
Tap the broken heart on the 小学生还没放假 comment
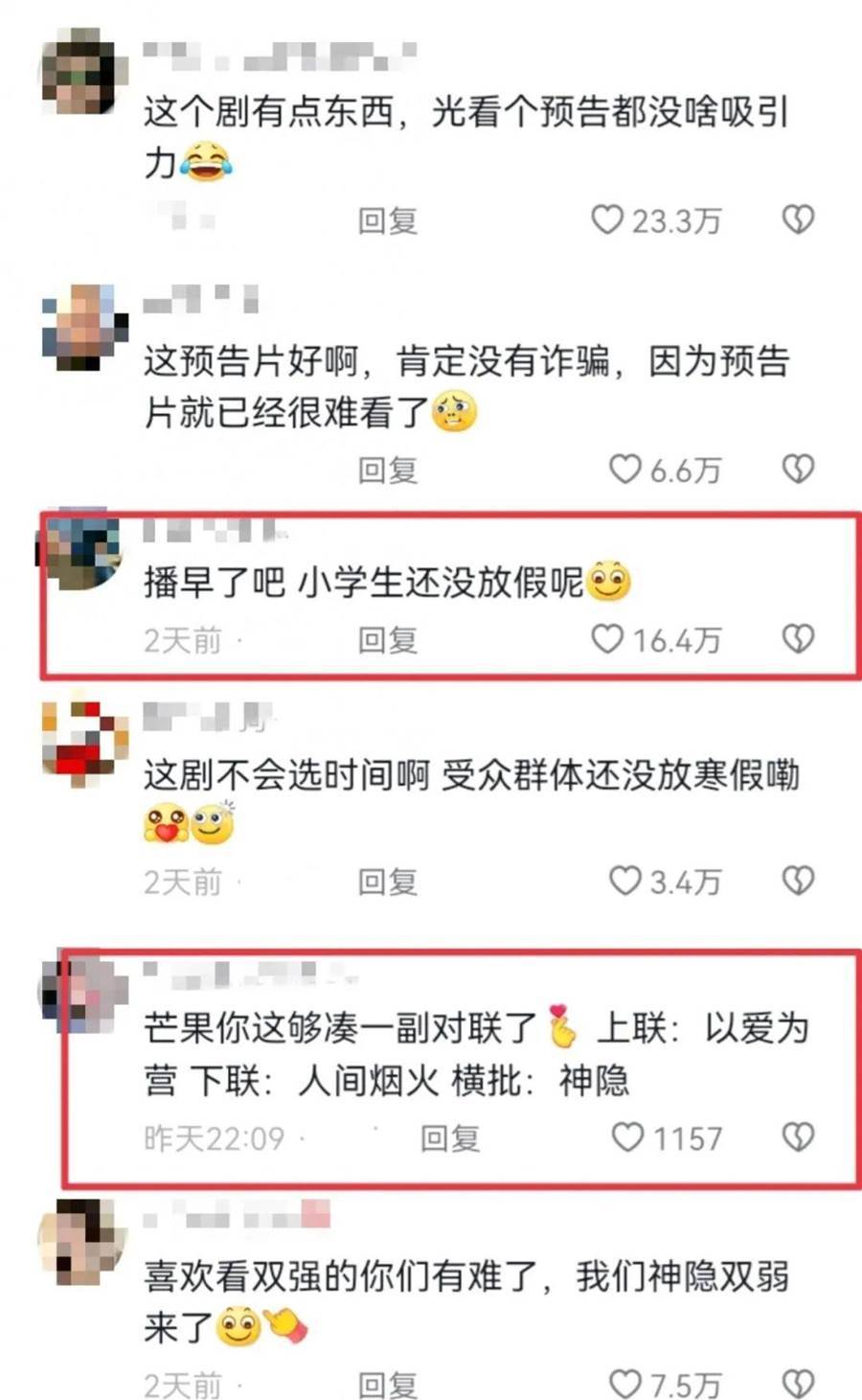[x=798, y=638]
